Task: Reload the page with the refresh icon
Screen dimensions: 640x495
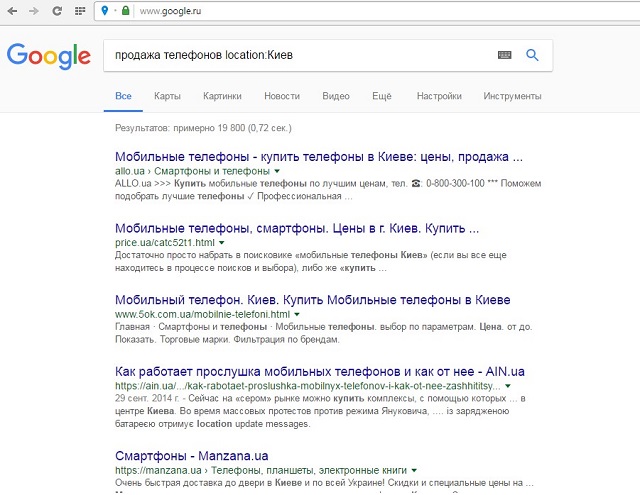Action: pos(57,11)
